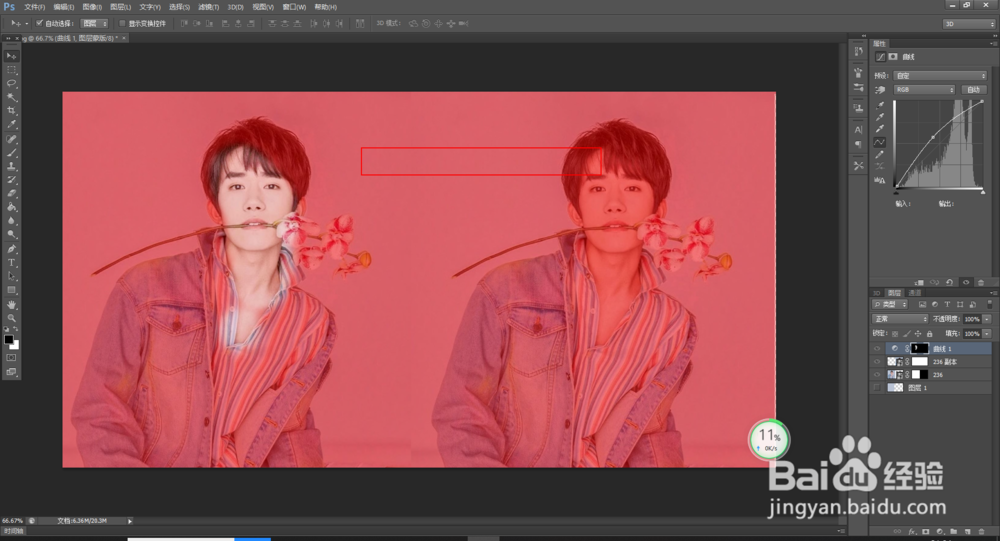Open the RGB channel dropdown
The height and width of the screenshot is (541, 1000).
click(924, 90)
